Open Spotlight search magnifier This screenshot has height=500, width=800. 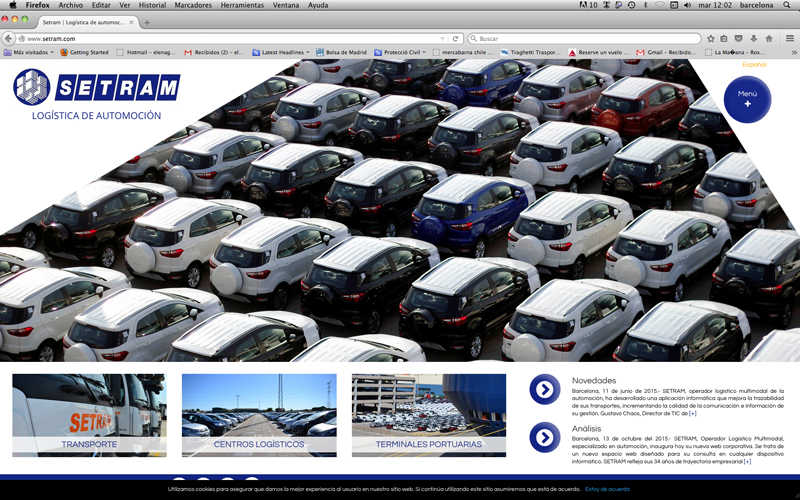pos(787,5)
